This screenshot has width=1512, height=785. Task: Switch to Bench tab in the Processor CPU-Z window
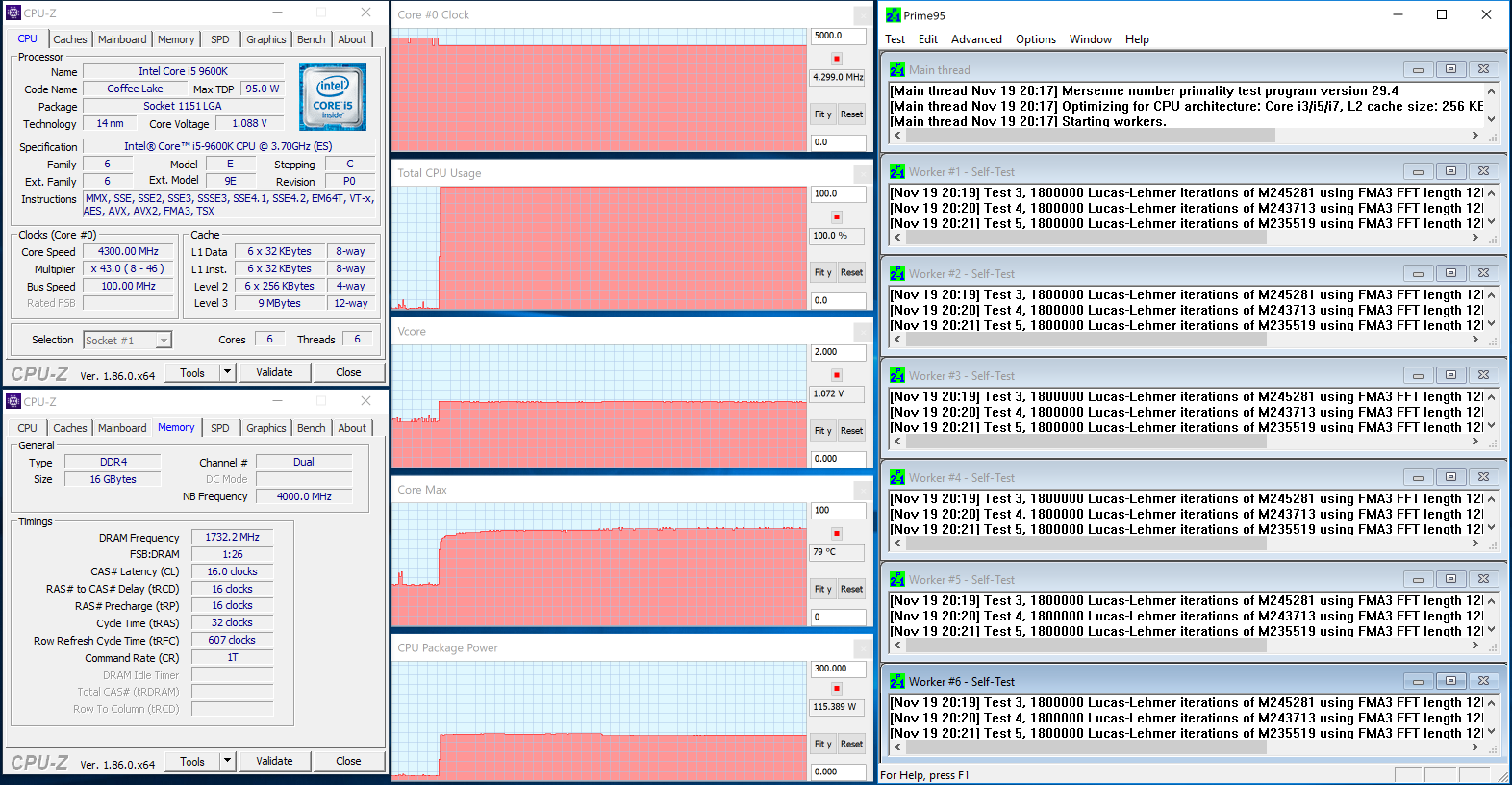311,39
